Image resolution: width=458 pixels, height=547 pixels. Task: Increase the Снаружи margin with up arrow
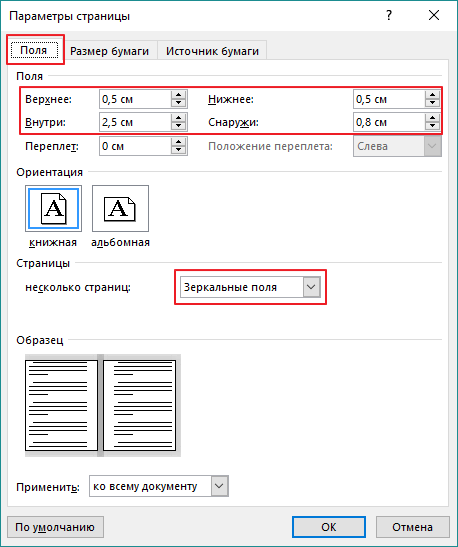433,118
